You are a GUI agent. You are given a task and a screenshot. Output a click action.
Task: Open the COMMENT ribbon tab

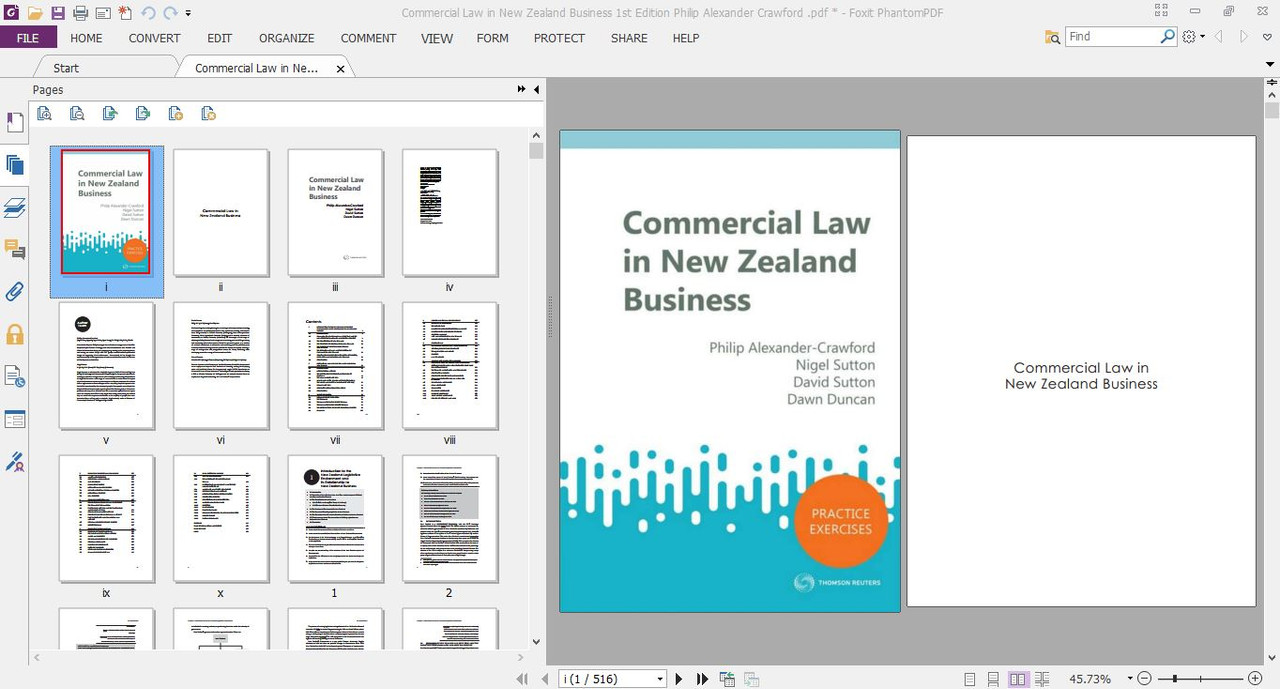pos(368,38)
